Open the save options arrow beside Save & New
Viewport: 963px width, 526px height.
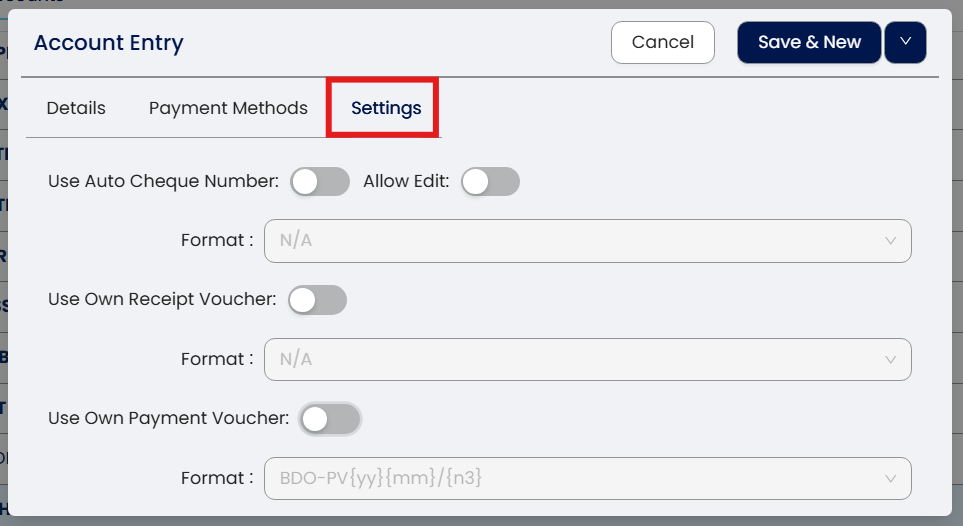coord(905,42)
